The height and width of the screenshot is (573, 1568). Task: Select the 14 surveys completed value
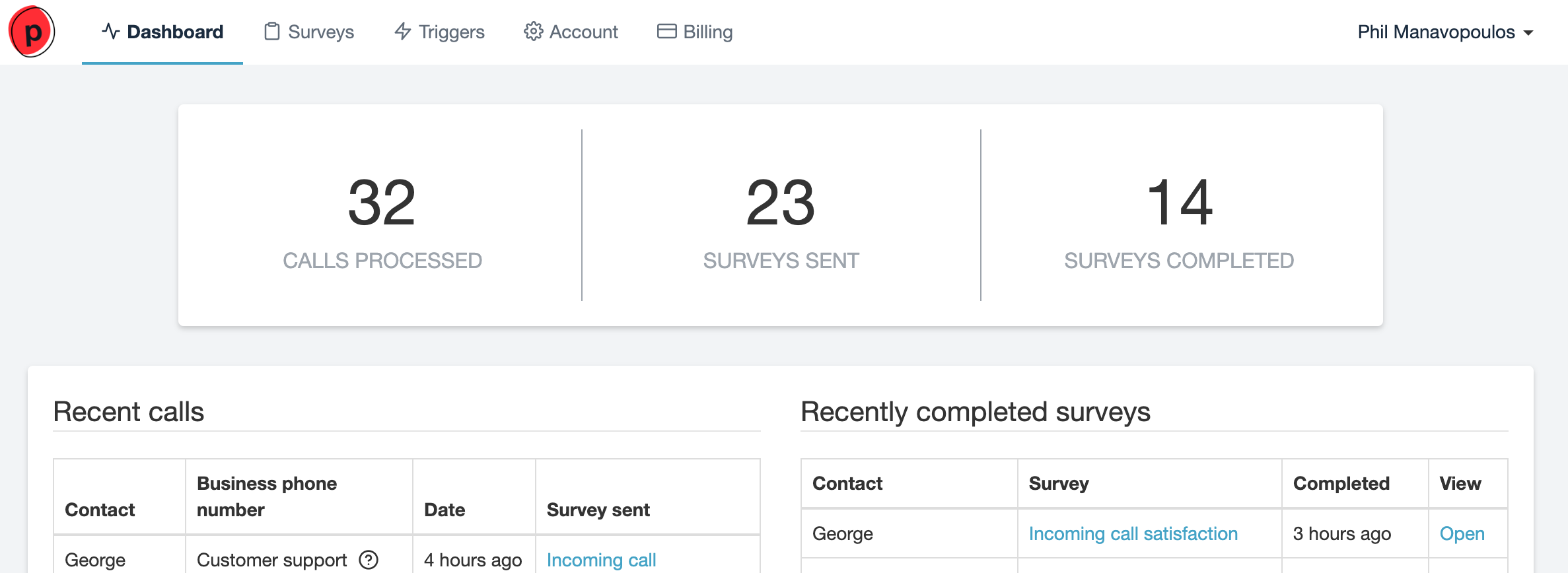tap(1180, 203)
